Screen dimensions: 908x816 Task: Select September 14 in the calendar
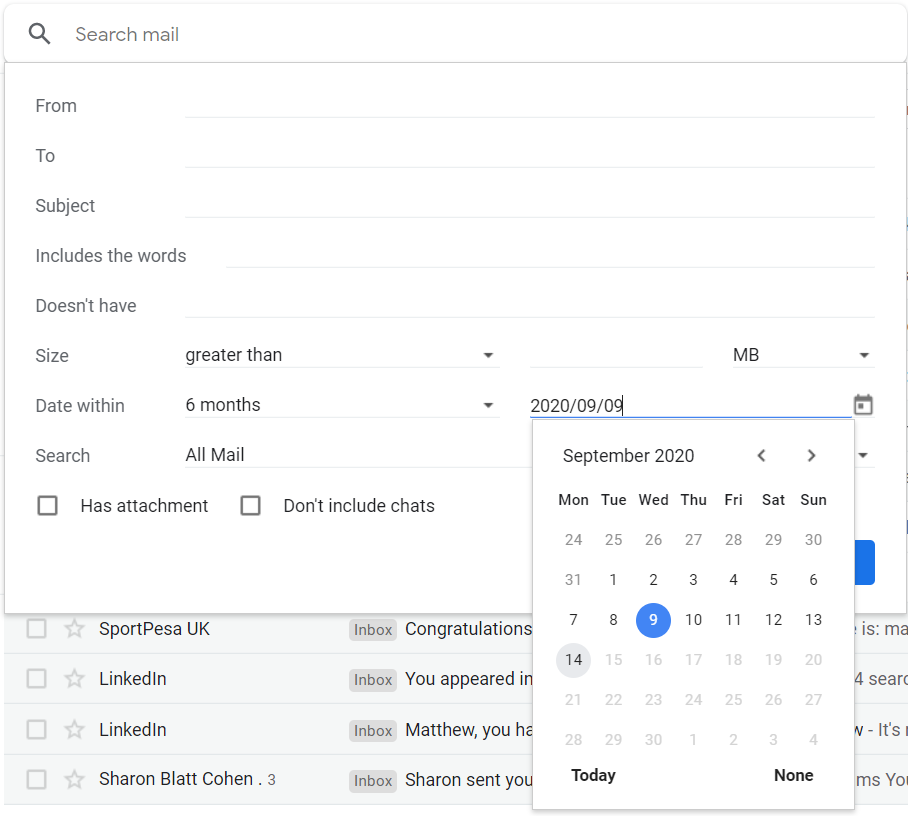coord(573,659)
